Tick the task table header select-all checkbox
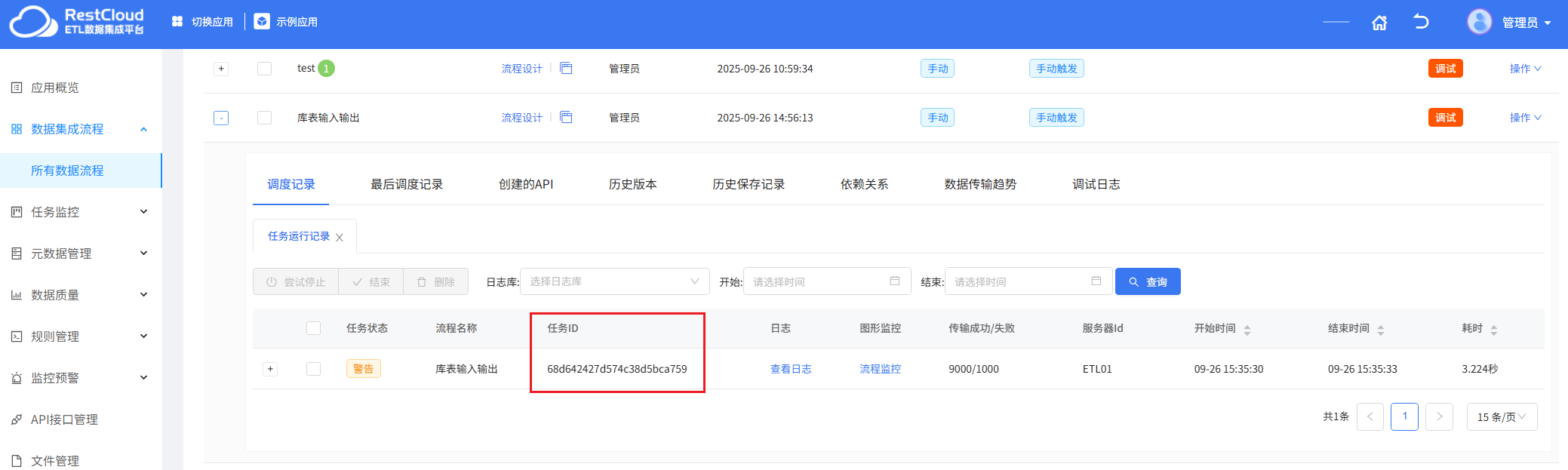Viewport: 1568px width, 470px height. point(313,328)
